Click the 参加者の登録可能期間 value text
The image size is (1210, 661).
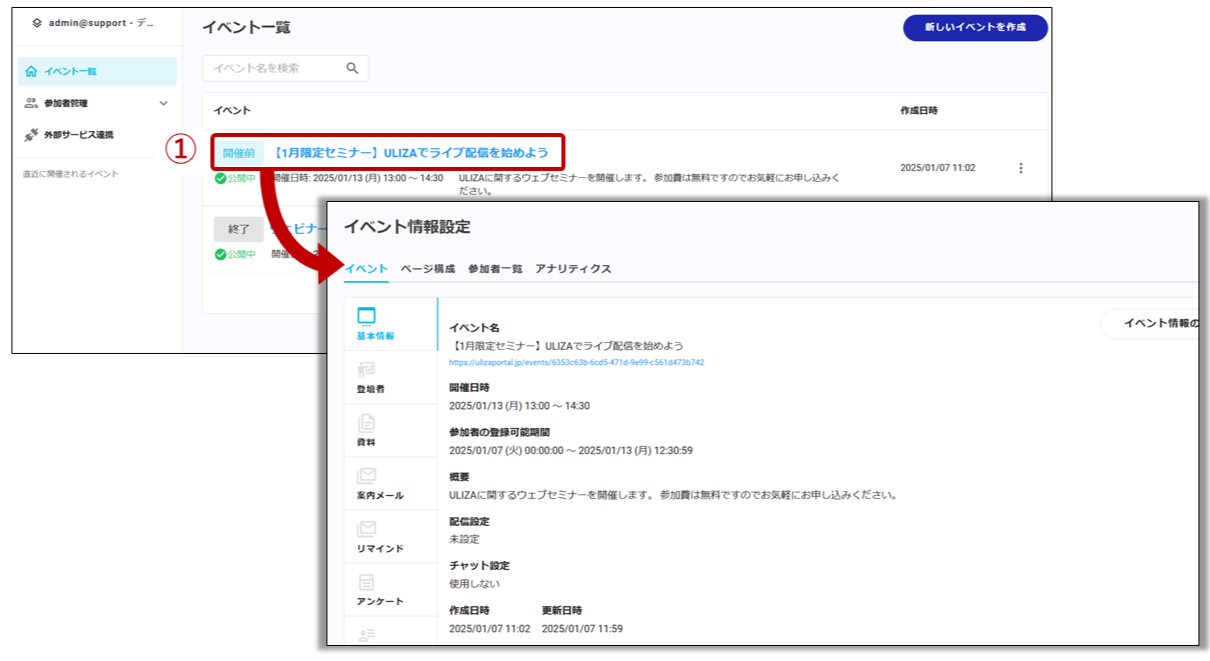(x=571, y=450)
